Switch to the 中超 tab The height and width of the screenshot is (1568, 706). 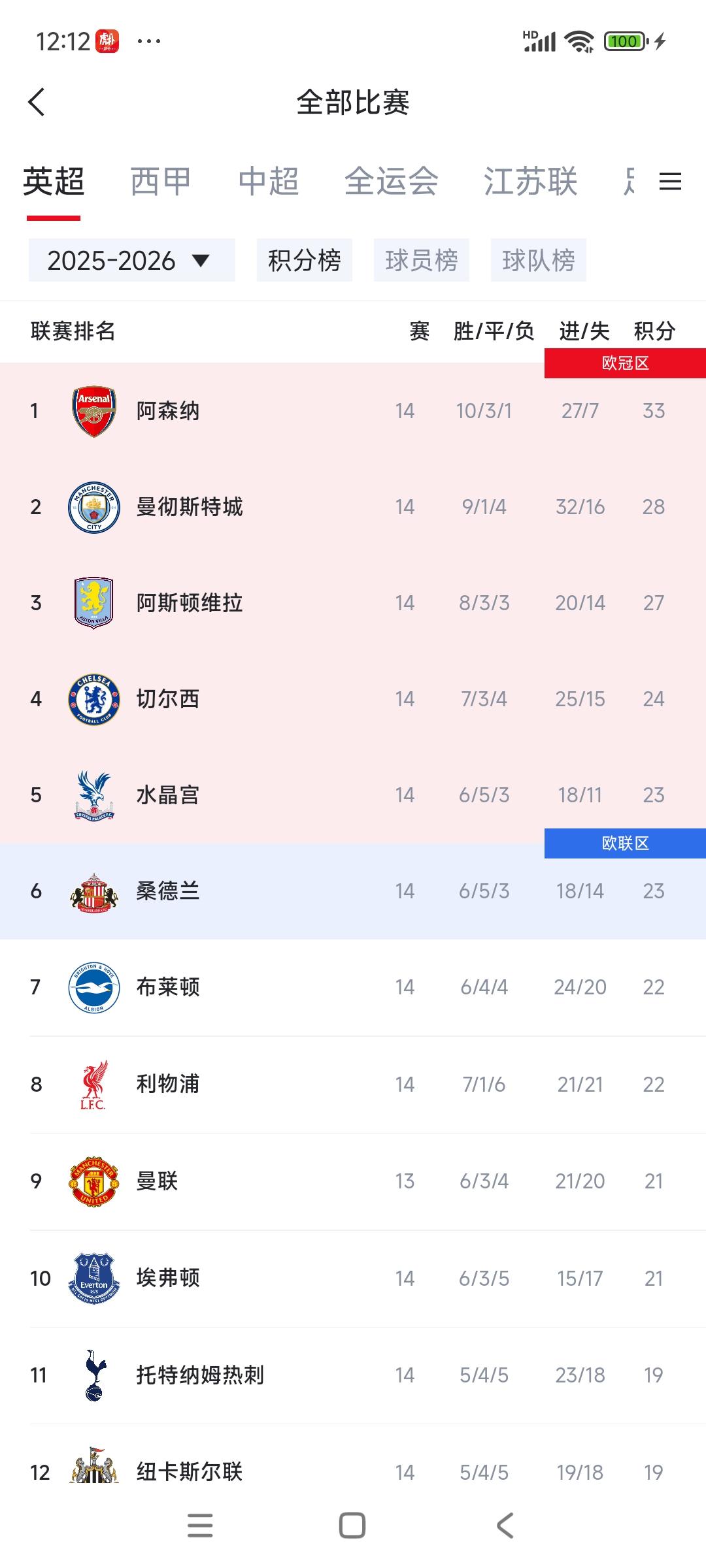pyautogui.click(x=268, y=182)
